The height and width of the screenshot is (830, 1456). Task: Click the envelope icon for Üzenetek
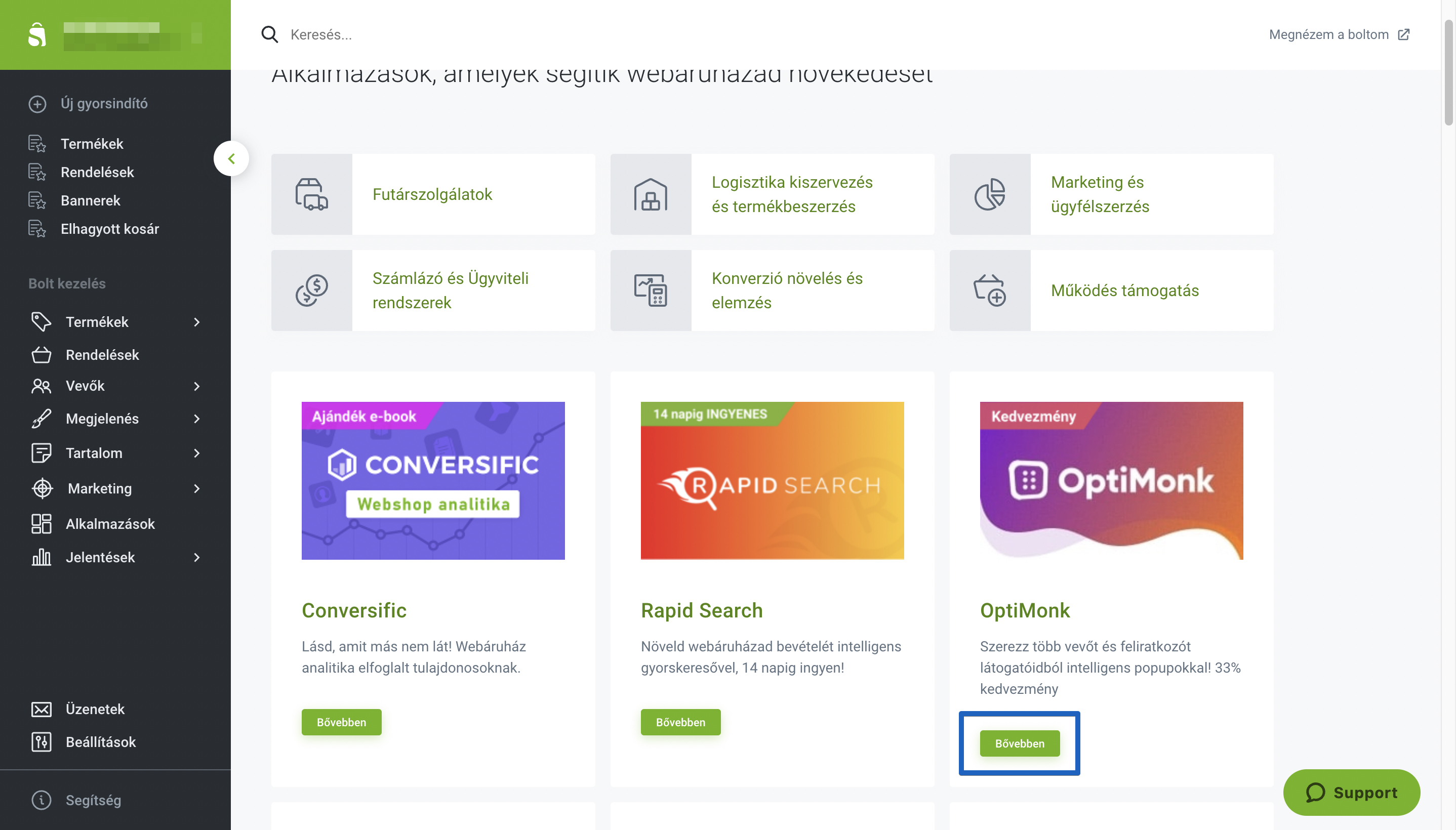41,709
